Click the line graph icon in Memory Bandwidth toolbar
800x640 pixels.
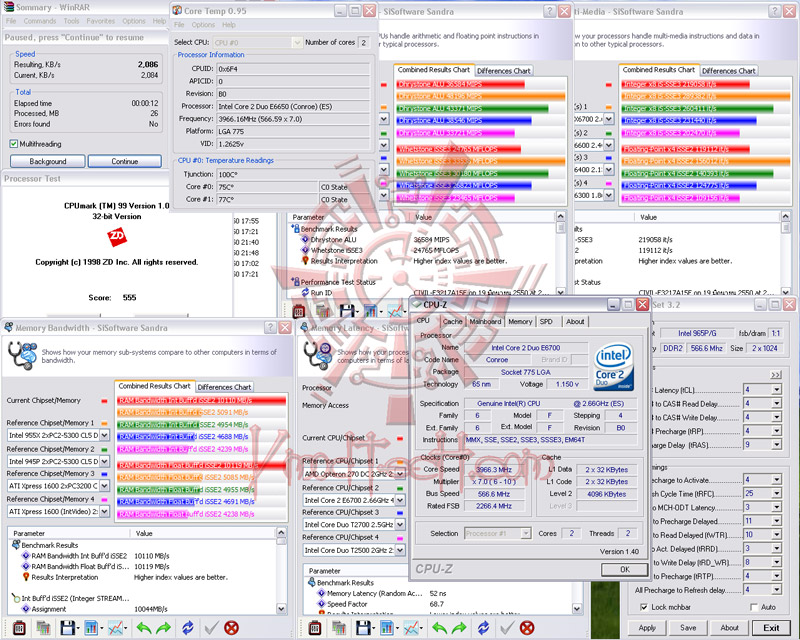115,627
